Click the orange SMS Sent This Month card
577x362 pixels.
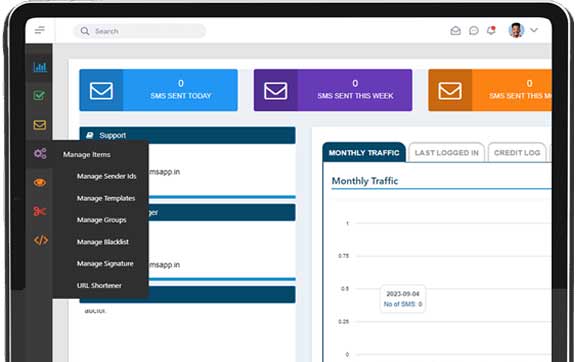coord(490,90)
